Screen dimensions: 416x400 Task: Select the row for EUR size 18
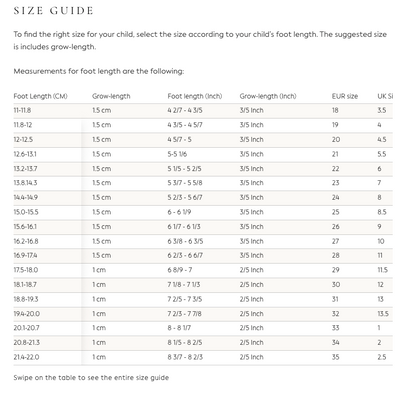pyautogui.click(x=203, y=110)
